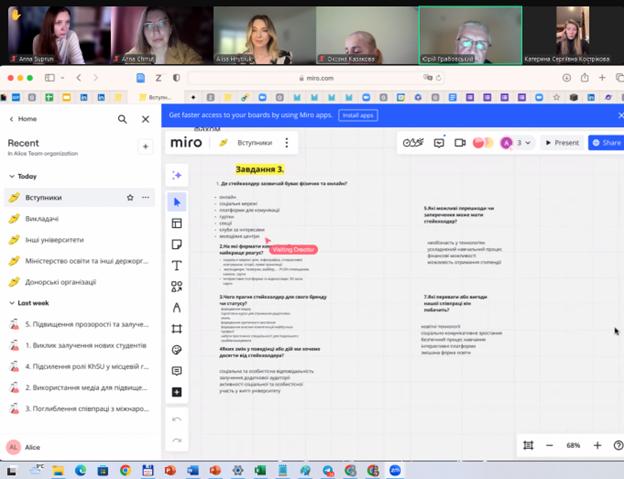Select the Miro AI sparkle tool
Screen dimensions: 624x479
177,175
